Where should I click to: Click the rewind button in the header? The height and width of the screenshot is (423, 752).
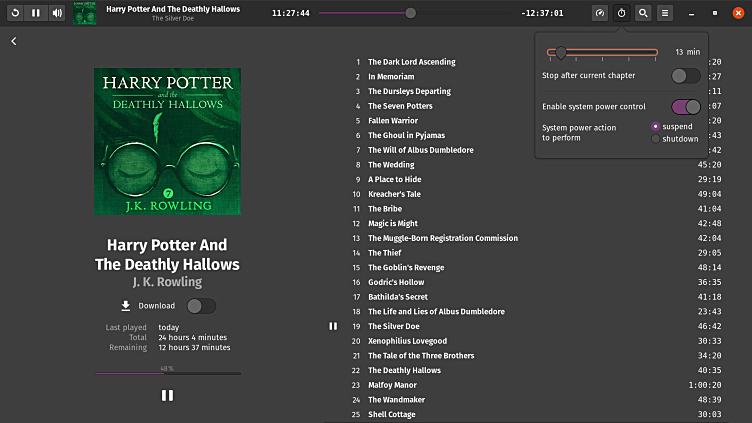click(15, 13)
